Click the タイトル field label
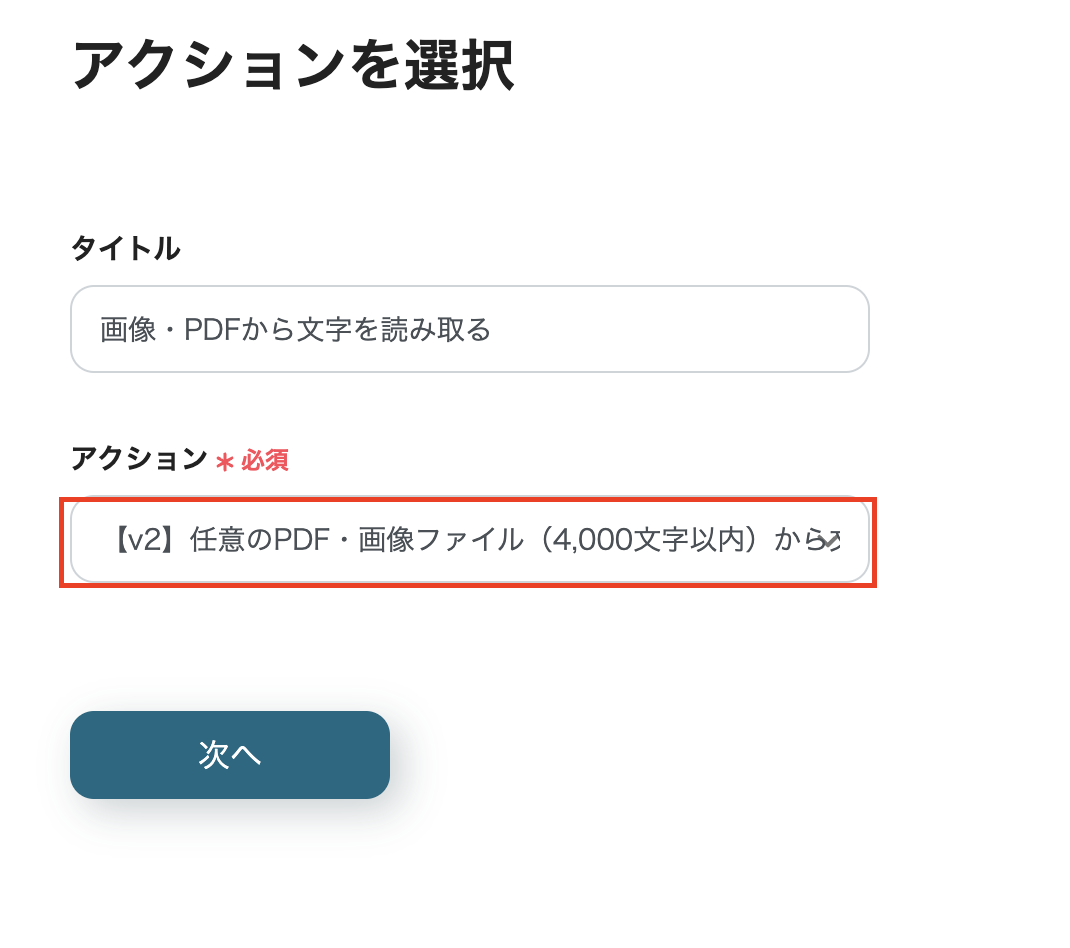Viewport: 1070px width, 948px height. 125,249
